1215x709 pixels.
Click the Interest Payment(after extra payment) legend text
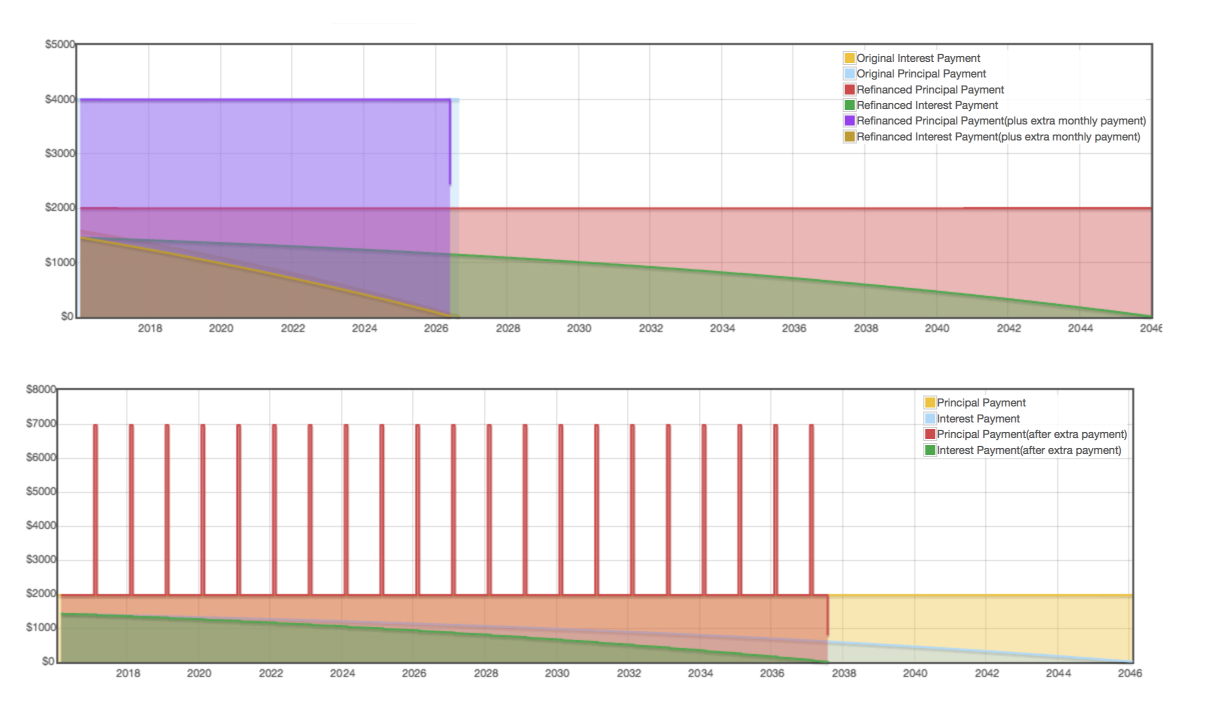[x=1029, y=451]
